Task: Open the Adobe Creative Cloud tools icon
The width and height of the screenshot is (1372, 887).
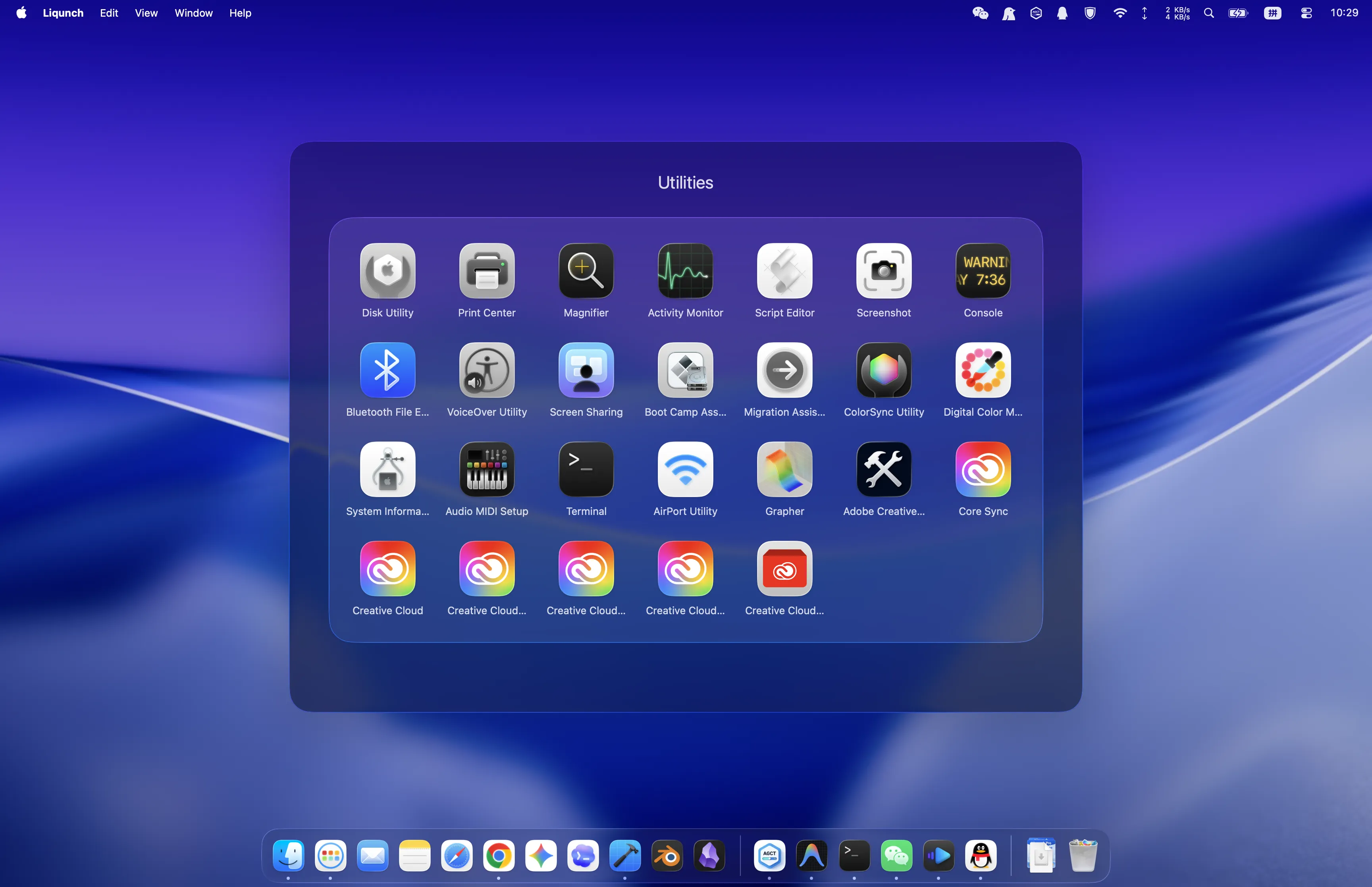Action: point(884,469)
